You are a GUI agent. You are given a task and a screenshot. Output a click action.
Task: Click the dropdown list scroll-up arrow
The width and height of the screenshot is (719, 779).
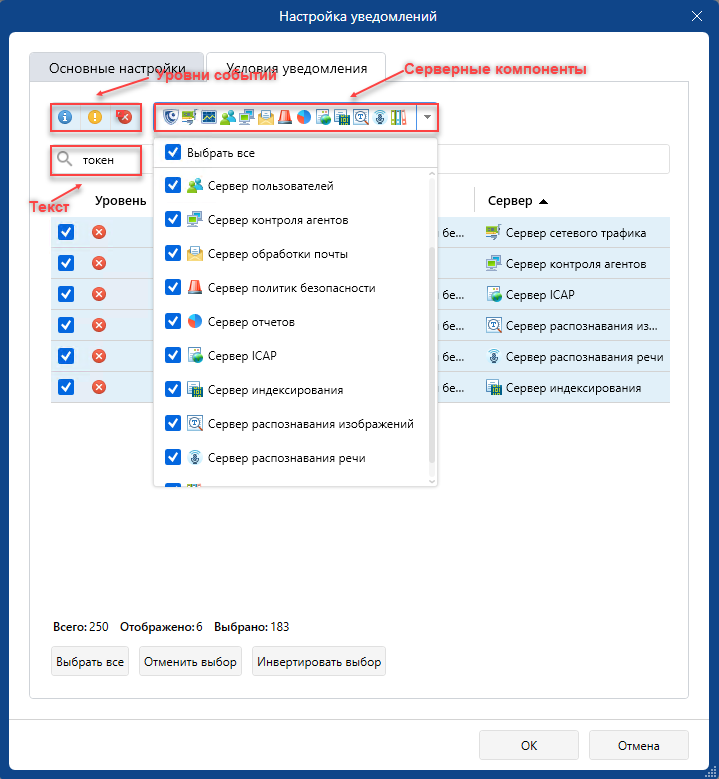[432, 173]
